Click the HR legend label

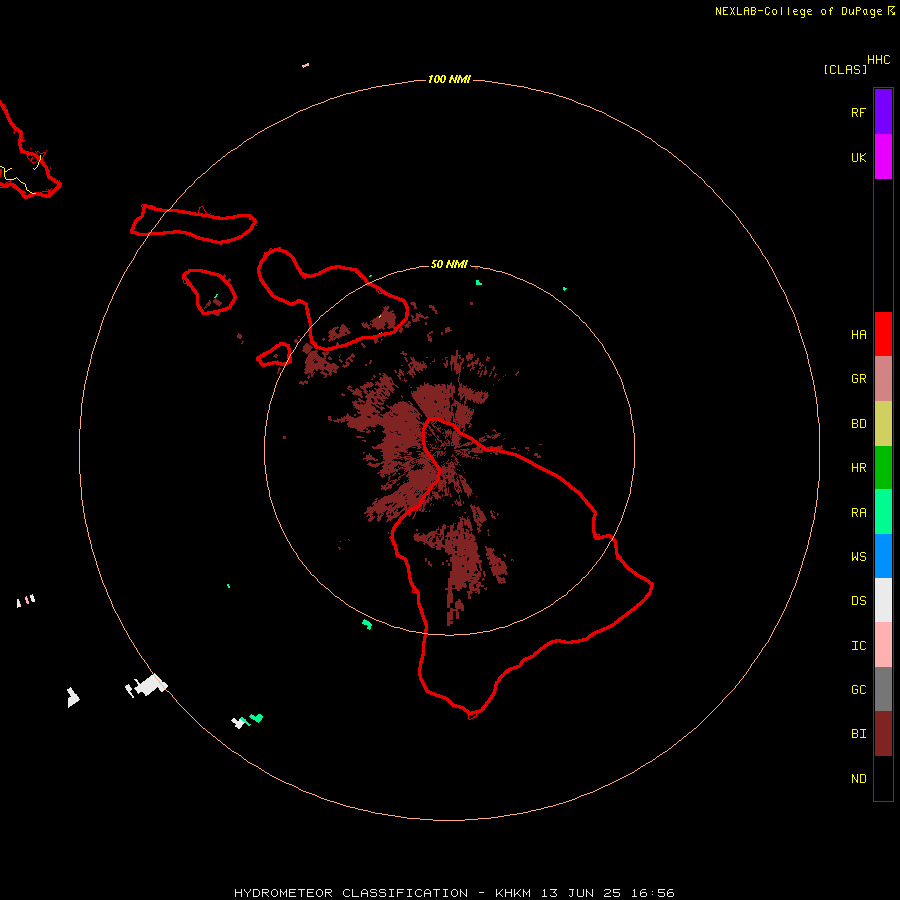[x=858, y=468]
